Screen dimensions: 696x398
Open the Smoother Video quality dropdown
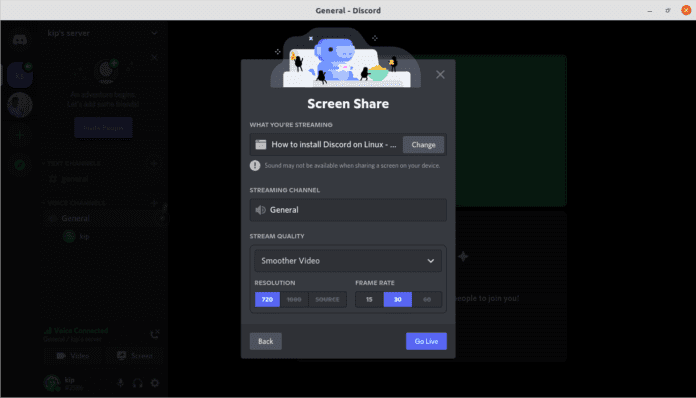coord(348,260)
